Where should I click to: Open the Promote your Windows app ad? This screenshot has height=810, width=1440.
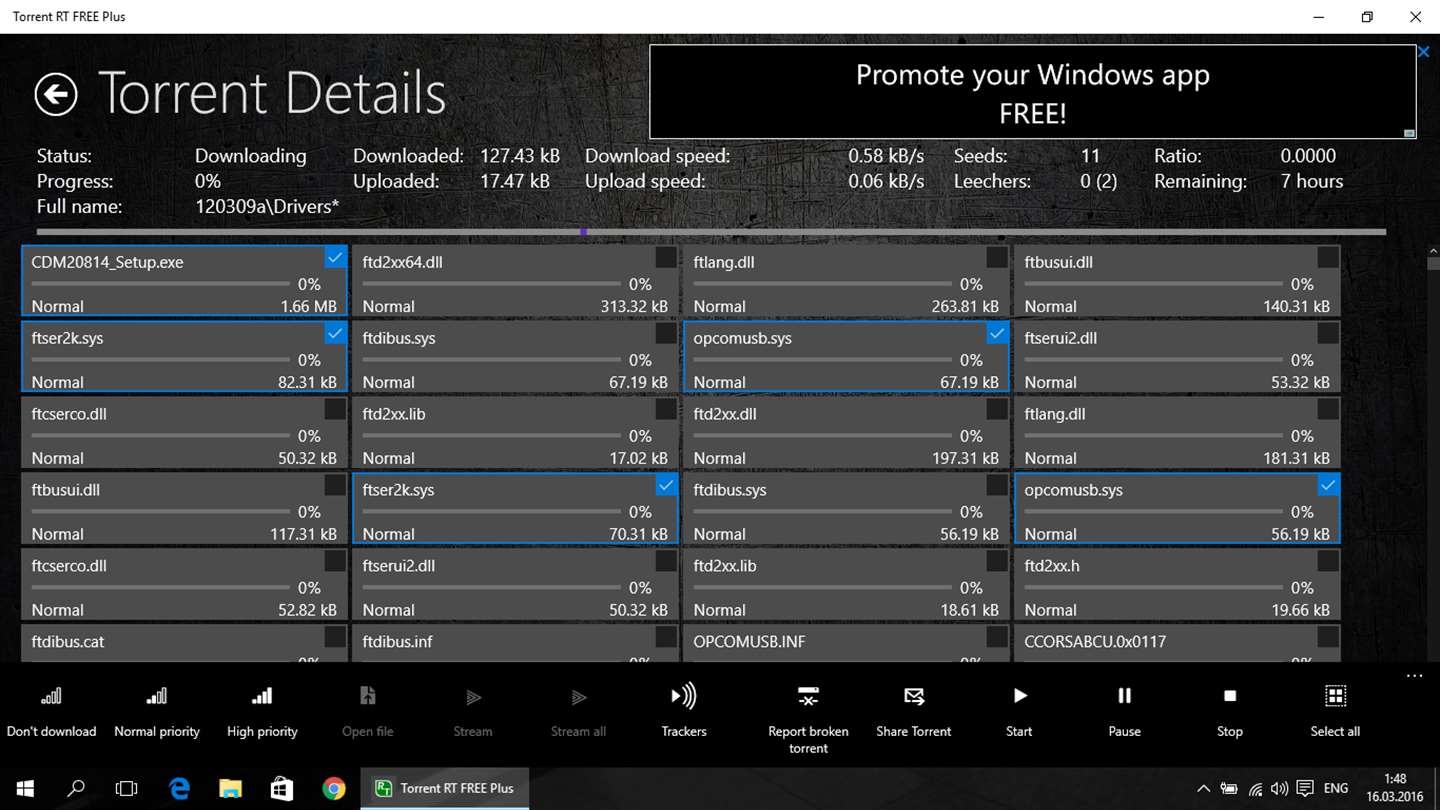[1032, 92]
